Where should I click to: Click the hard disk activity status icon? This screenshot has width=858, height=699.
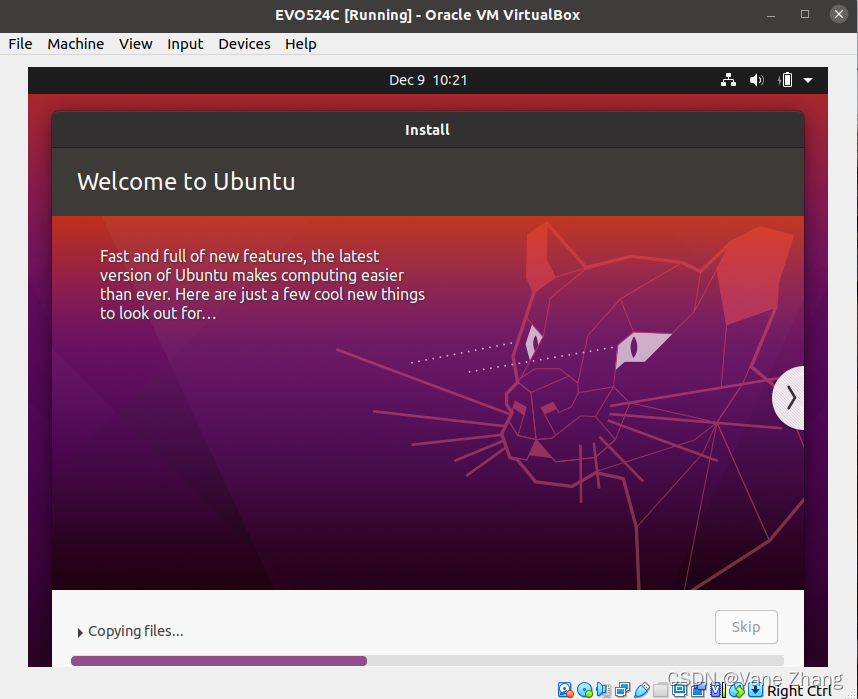click(566, 690)
